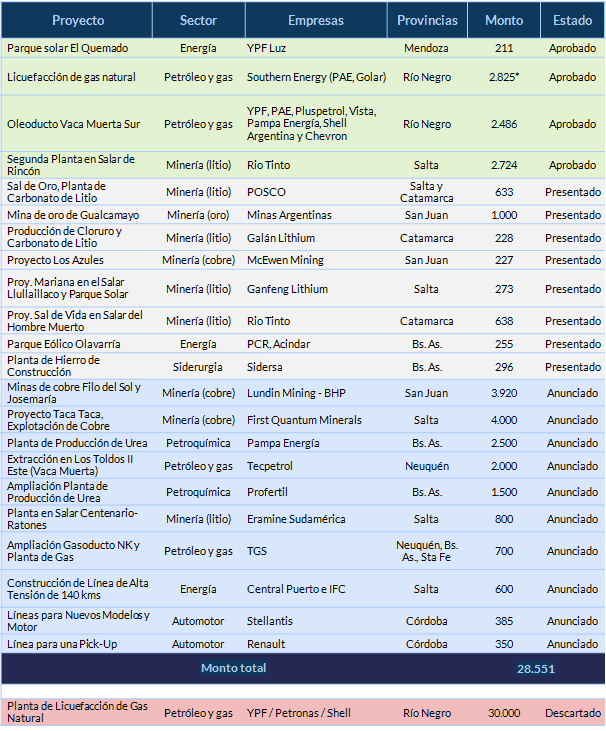The height and width of the screenshot is (731, 606).
Task: Select the 2.825* amount cell
Action: point(504,77)
